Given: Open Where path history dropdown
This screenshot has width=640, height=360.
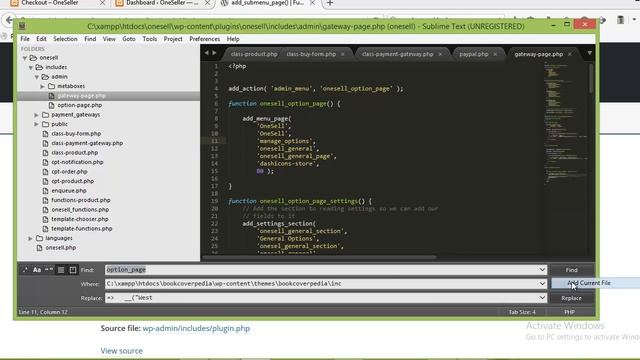Looking at the screenshot, I should (542, 284).
